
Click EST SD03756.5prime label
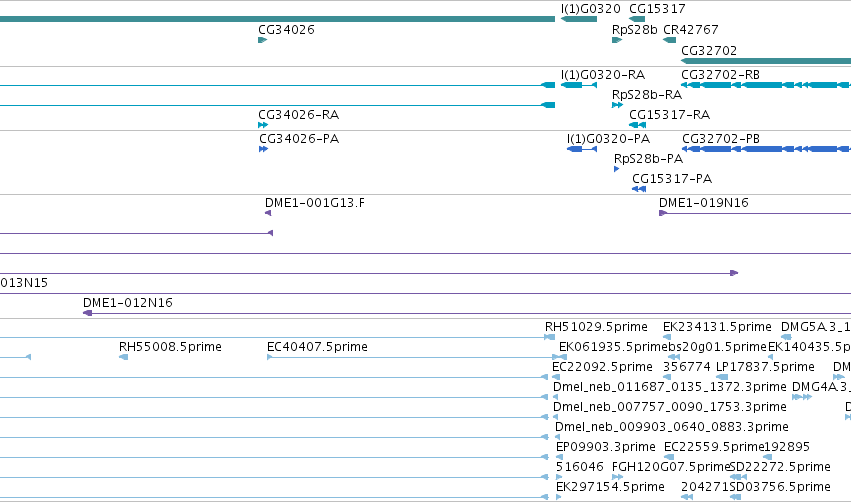[780, 487]
